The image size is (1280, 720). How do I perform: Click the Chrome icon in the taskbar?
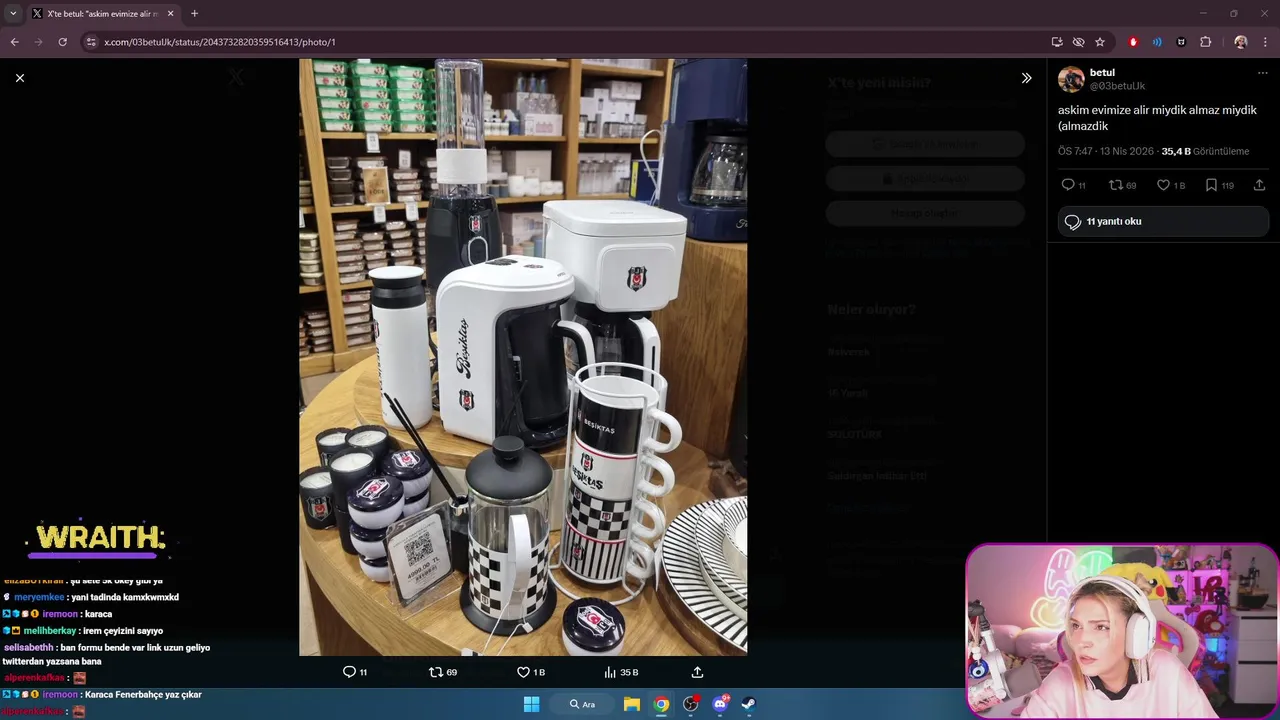[661, 704]
